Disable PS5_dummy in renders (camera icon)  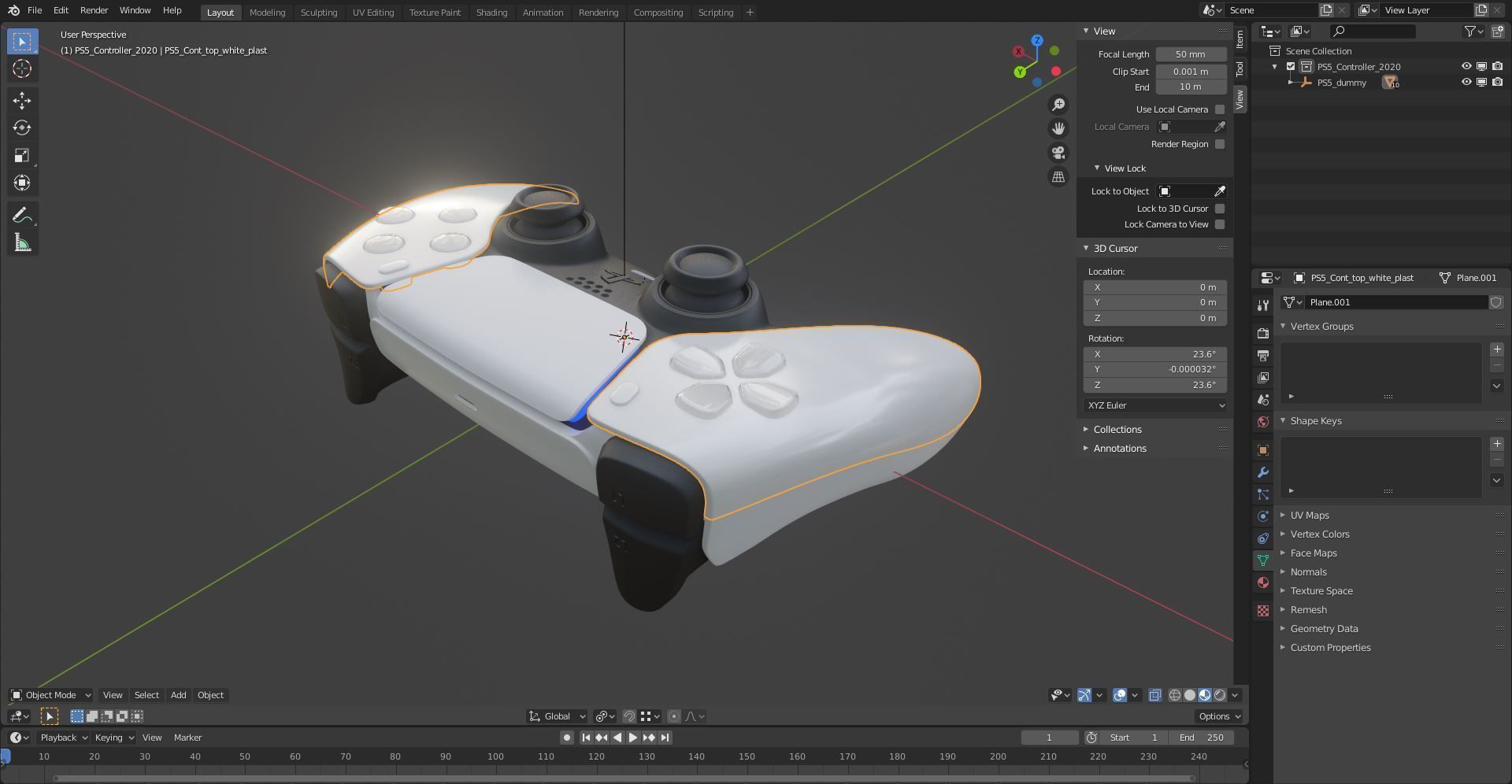[x=1497, y=82]
